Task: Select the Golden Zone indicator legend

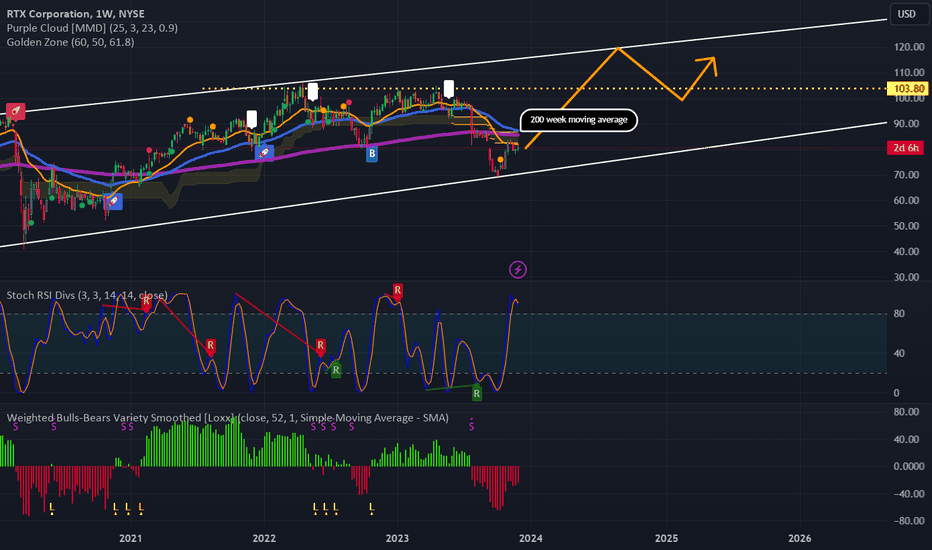Action: pyautogui.click(x=70, y=42)
